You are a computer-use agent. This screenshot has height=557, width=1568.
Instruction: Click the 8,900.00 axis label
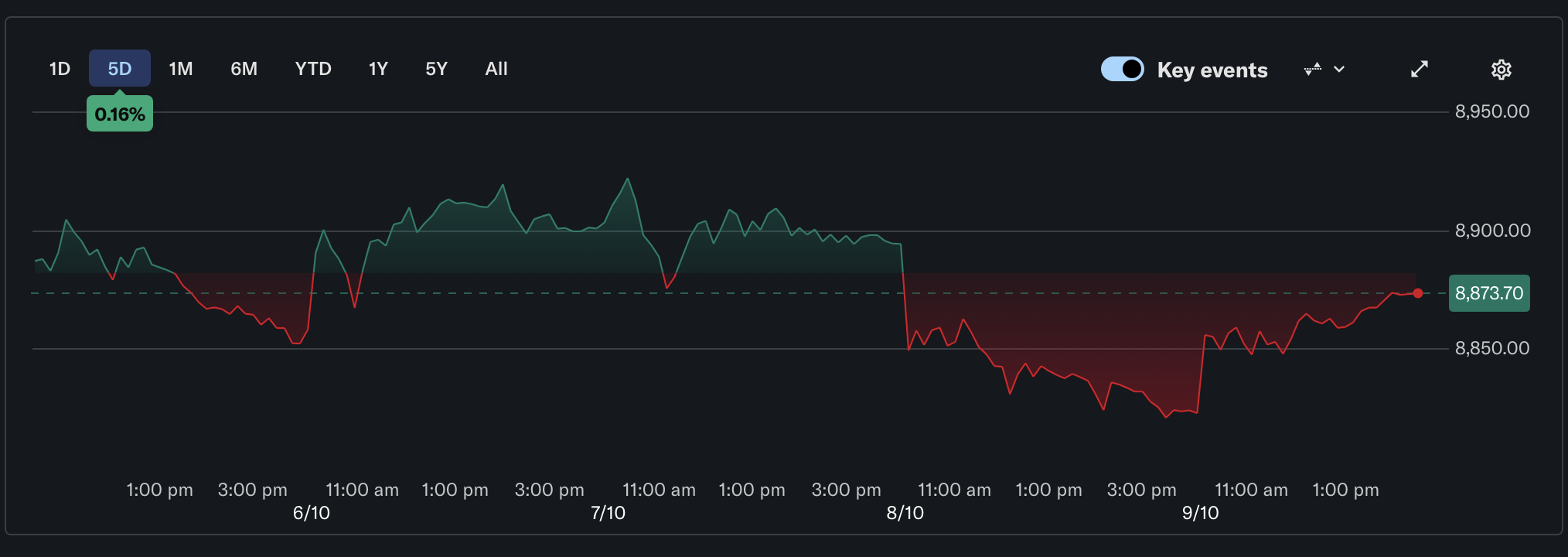point(1492,231)
